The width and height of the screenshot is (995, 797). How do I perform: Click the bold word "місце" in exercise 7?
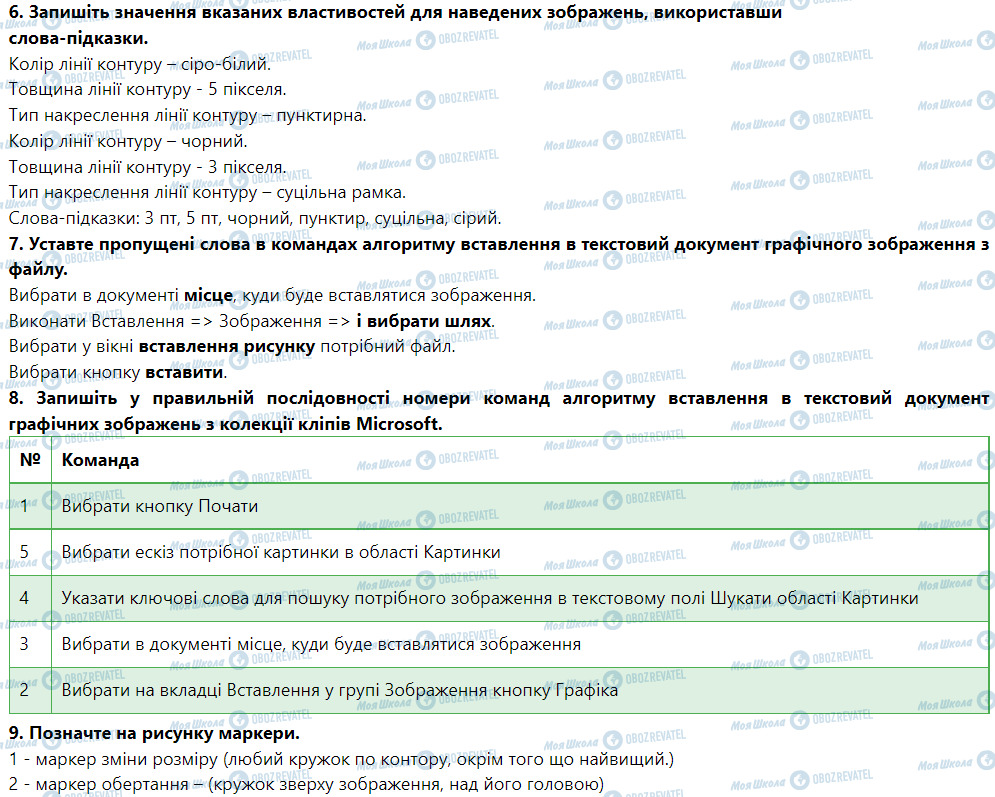coord(208,296)
